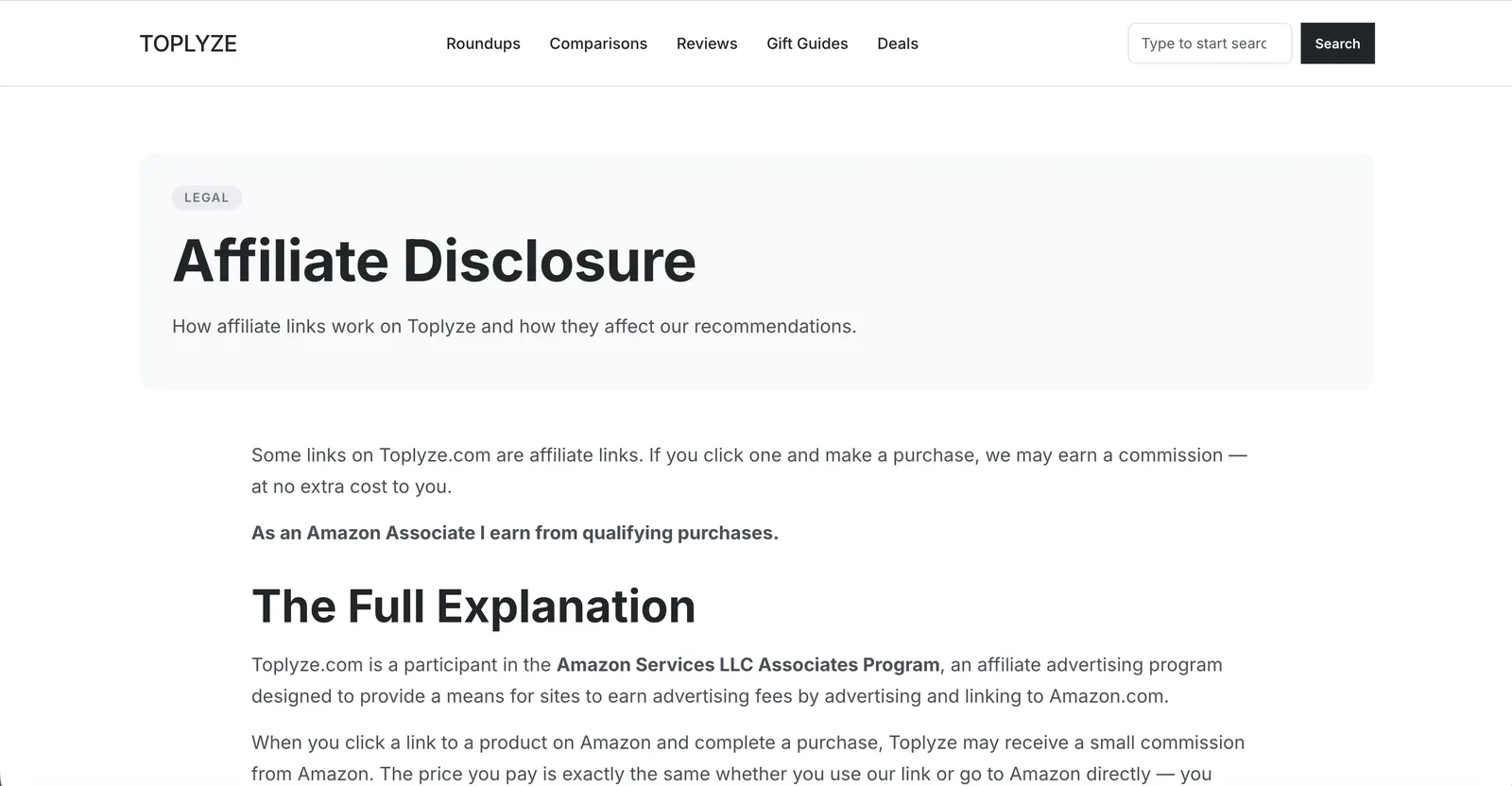Click the subtitle 'How affiliate links work on Toplyze'
Image resolution: width=1512 pixels, height=786 pixels.
point(514,326)
